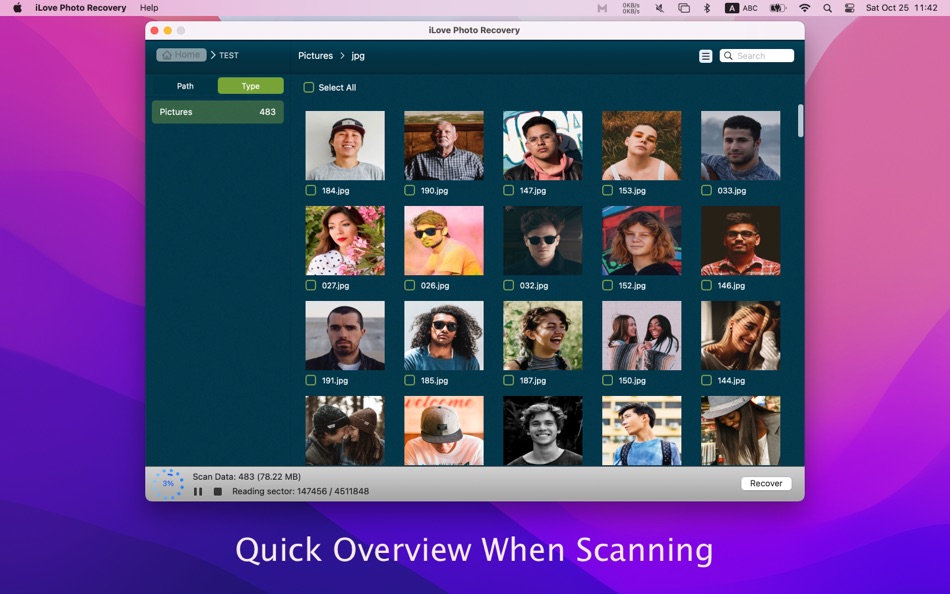Click the battery status icon

click(x=778, y=8)
